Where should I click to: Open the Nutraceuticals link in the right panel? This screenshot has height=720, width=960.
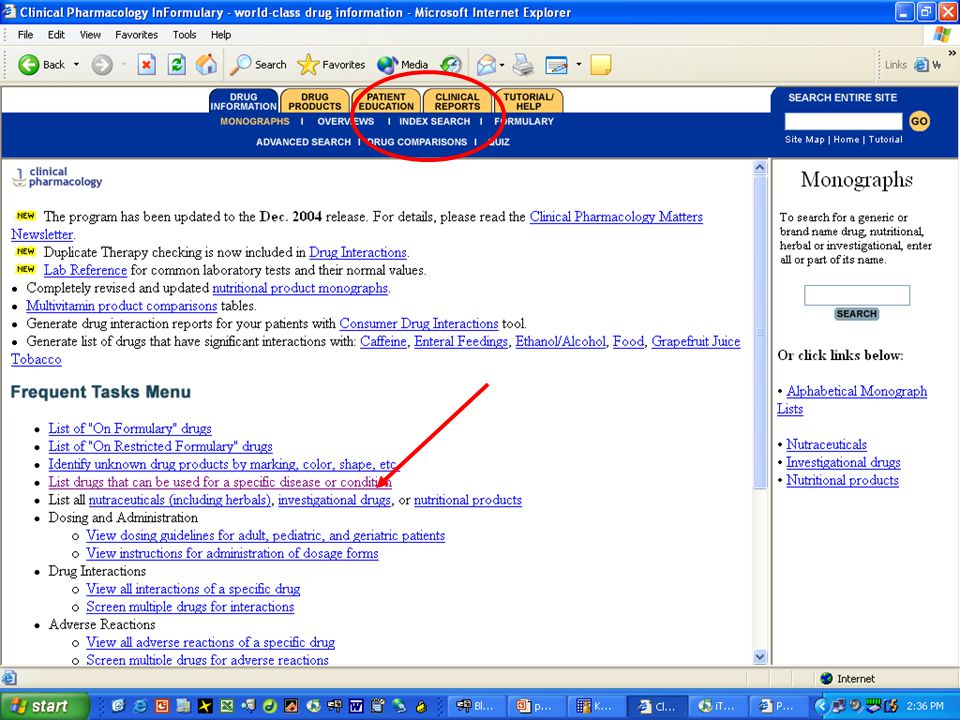point(827,444)
